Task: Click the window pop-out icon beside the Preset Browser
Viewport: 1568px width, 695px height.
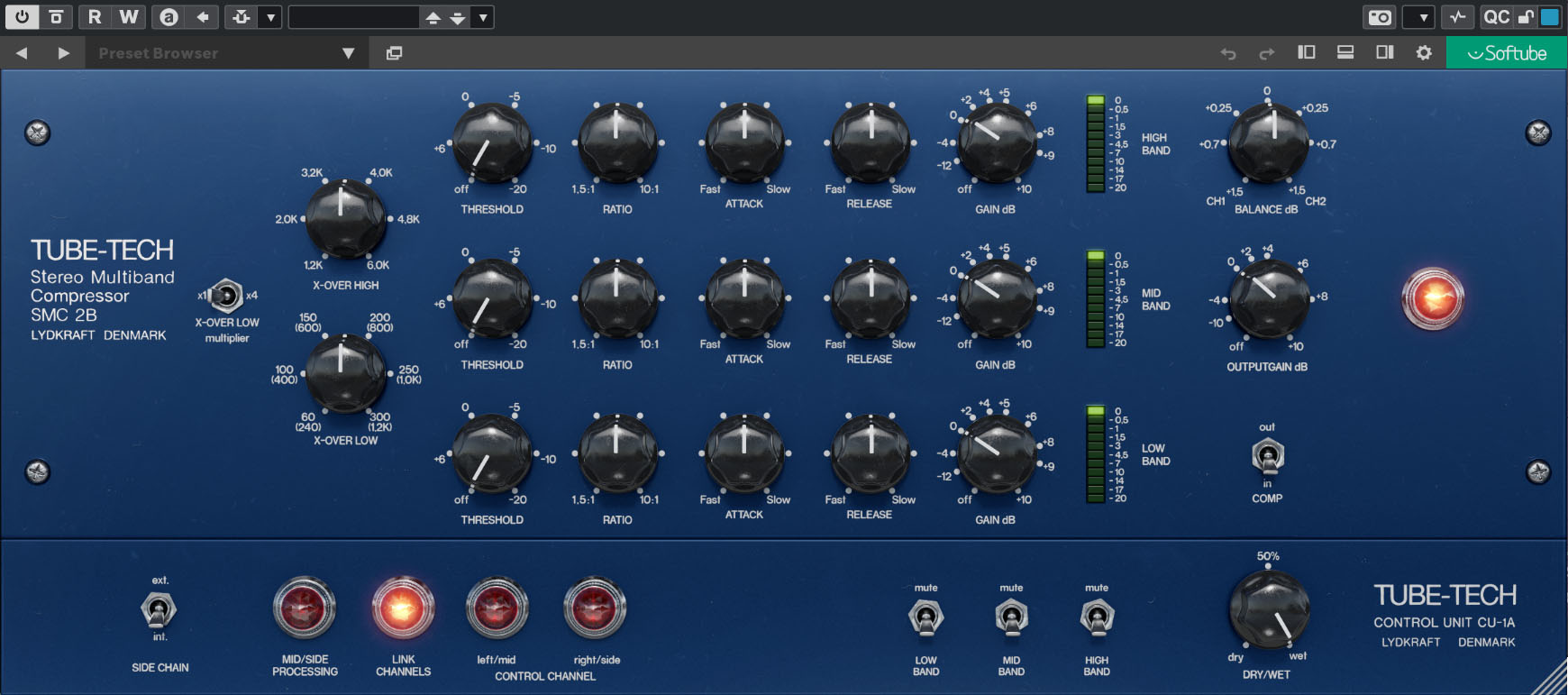Action: pos(394,53)
